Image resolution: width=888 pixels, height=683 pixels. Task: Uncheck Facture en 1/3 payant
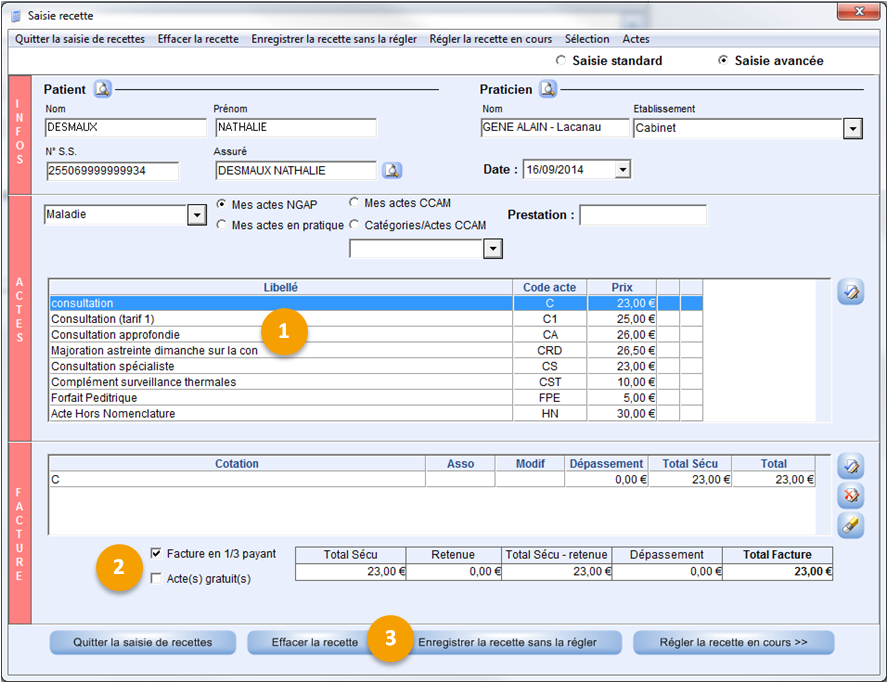click(x=156, y=553)
